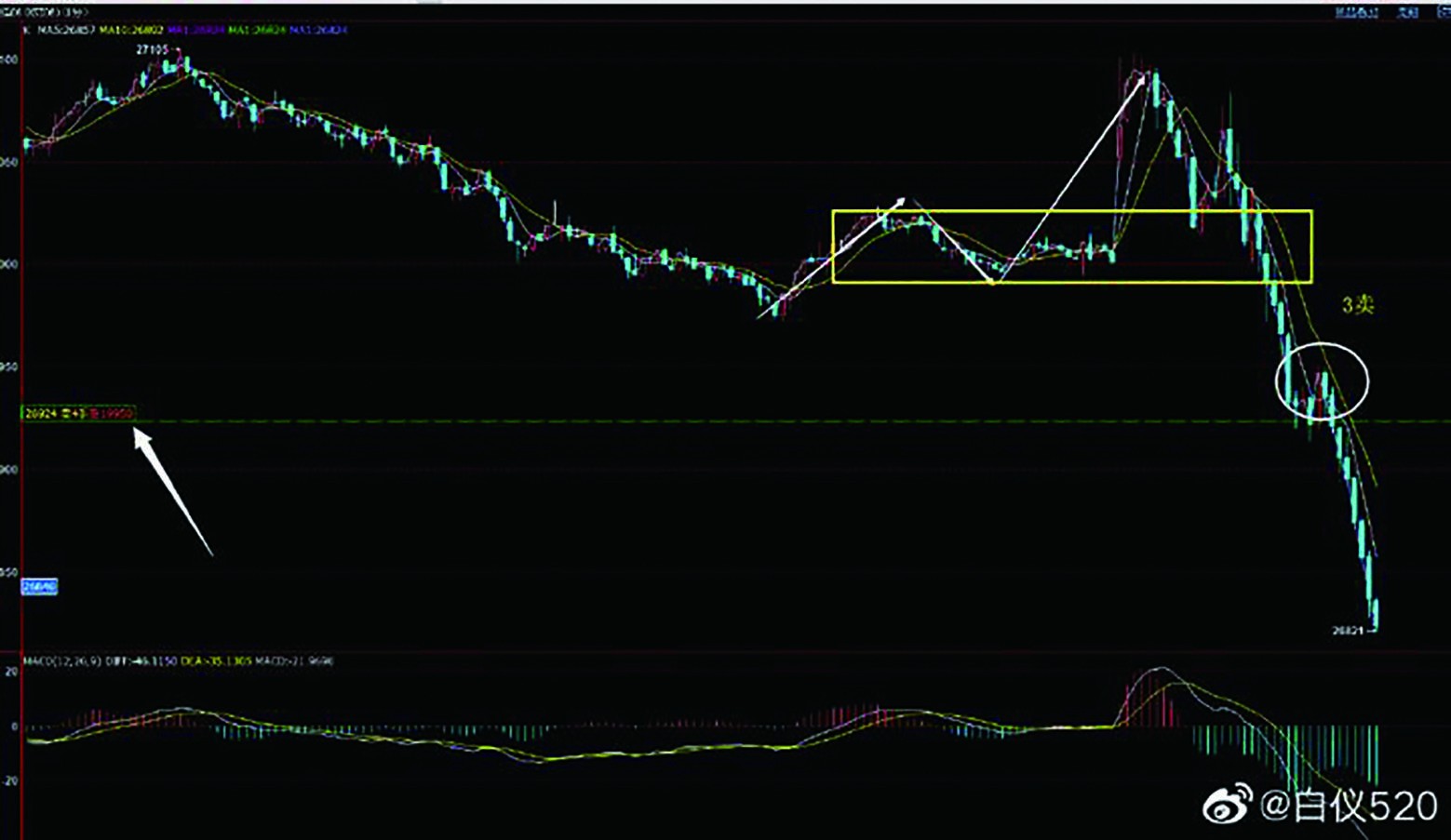Click the 3卖 text annotation
Viewport: 1451px width, 840px height.
click(x=1357, y=305)
